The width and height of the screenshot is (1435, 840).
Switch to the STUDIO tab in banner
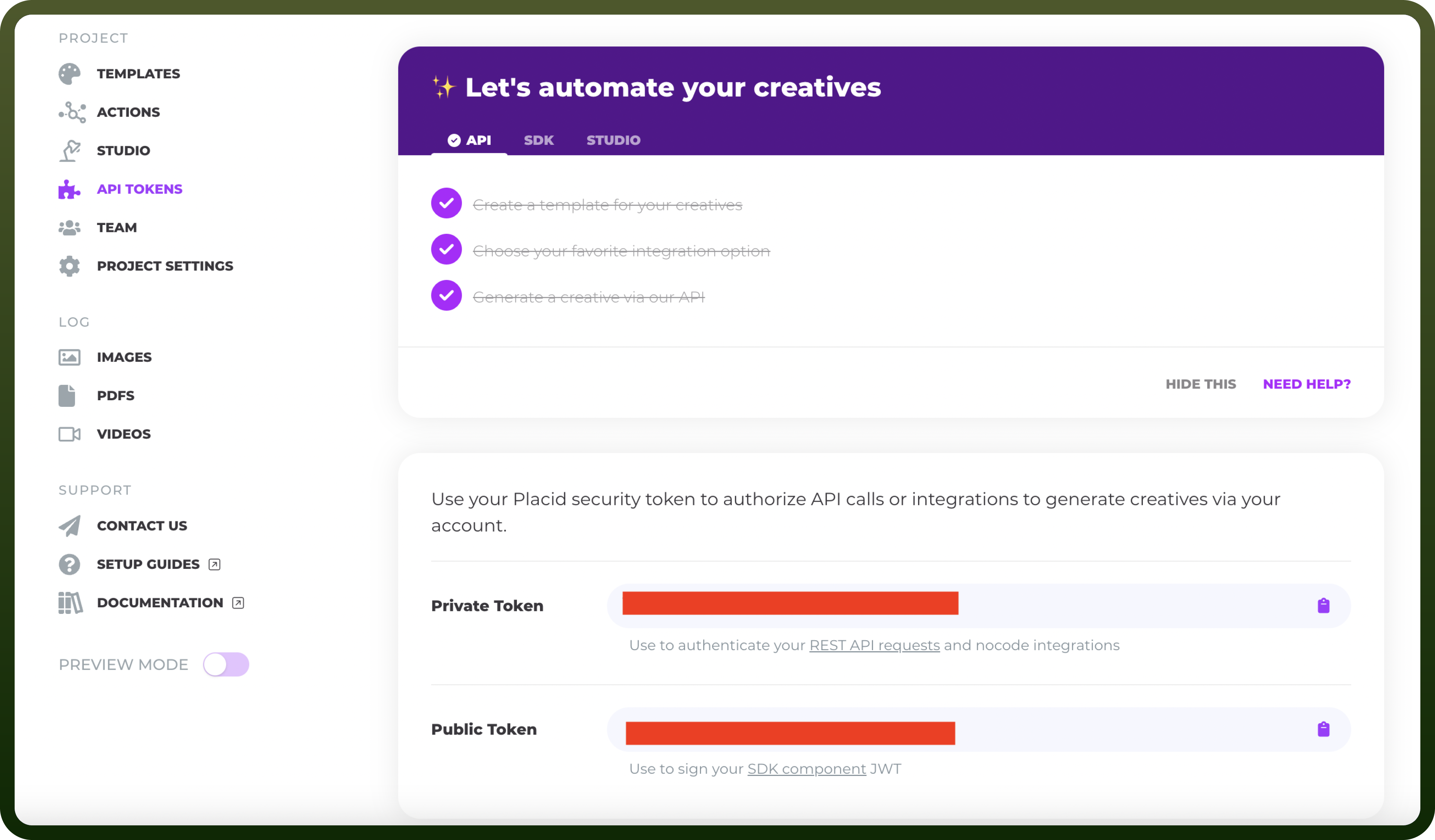(x=613, y=140)
